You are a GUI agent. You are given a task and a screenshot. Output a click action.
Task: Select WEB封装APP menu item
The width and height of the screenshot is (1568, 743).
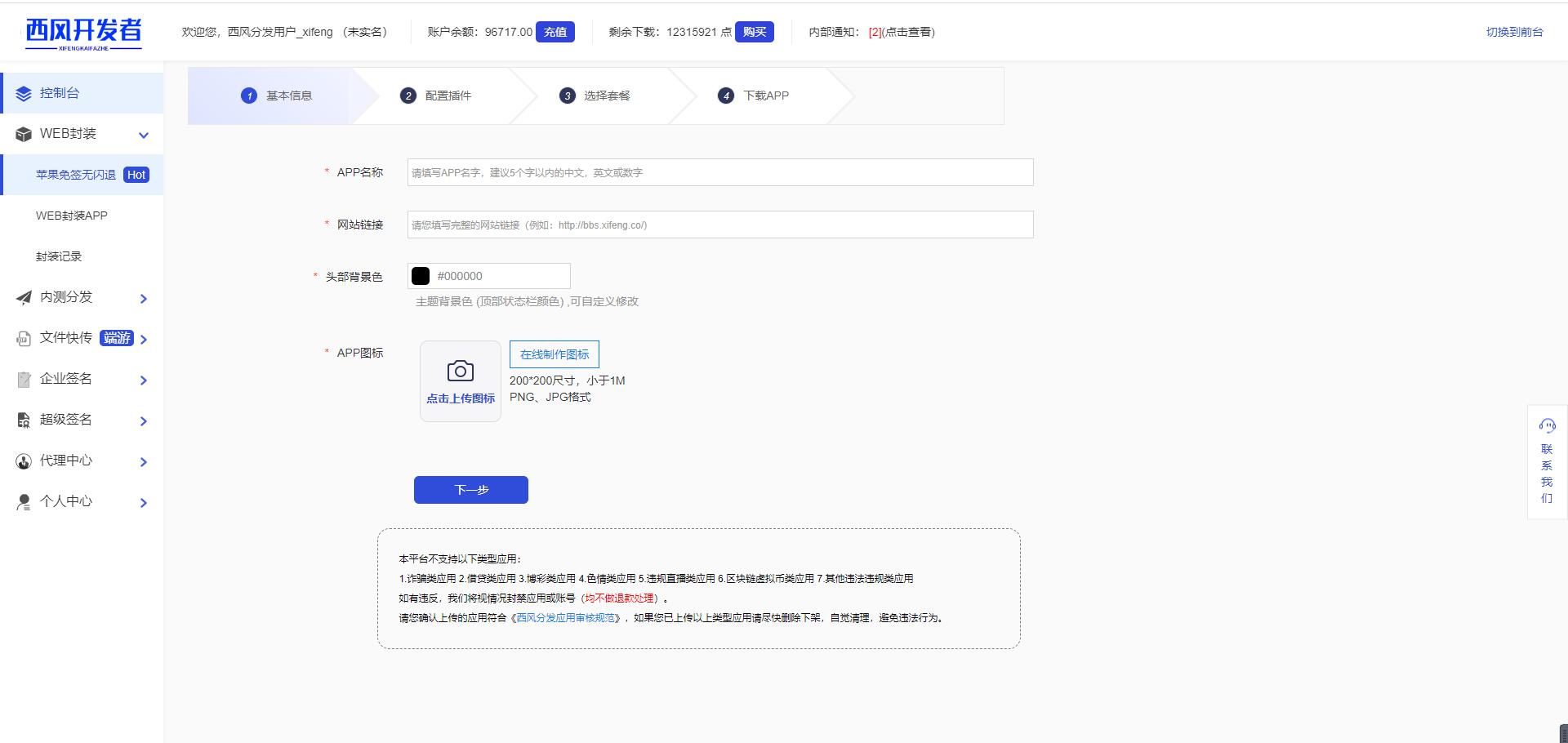(x=72, y=216)
